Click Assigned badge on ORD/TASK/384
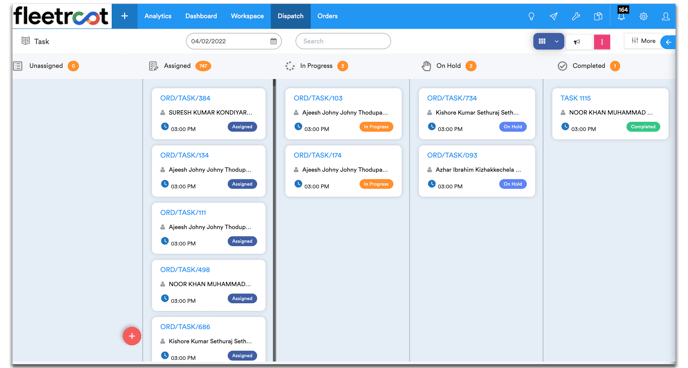 click(242, 127)
